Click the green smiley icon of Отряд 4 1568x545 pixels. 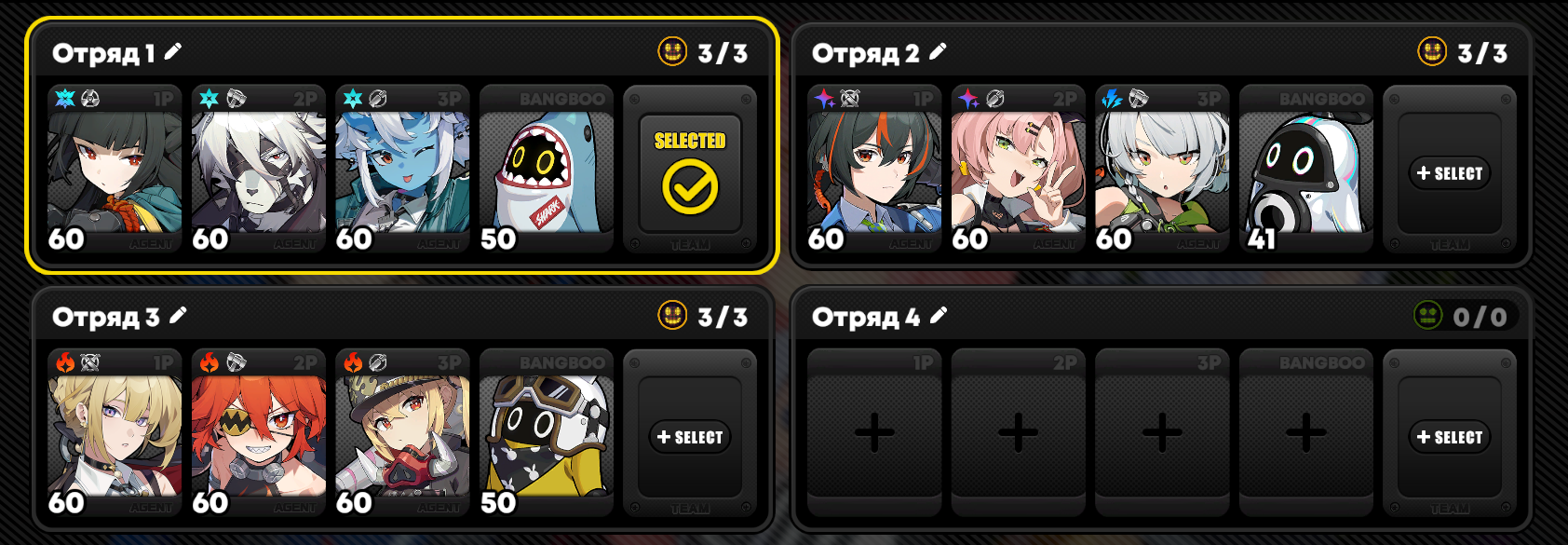click(x=1427, y=315)
